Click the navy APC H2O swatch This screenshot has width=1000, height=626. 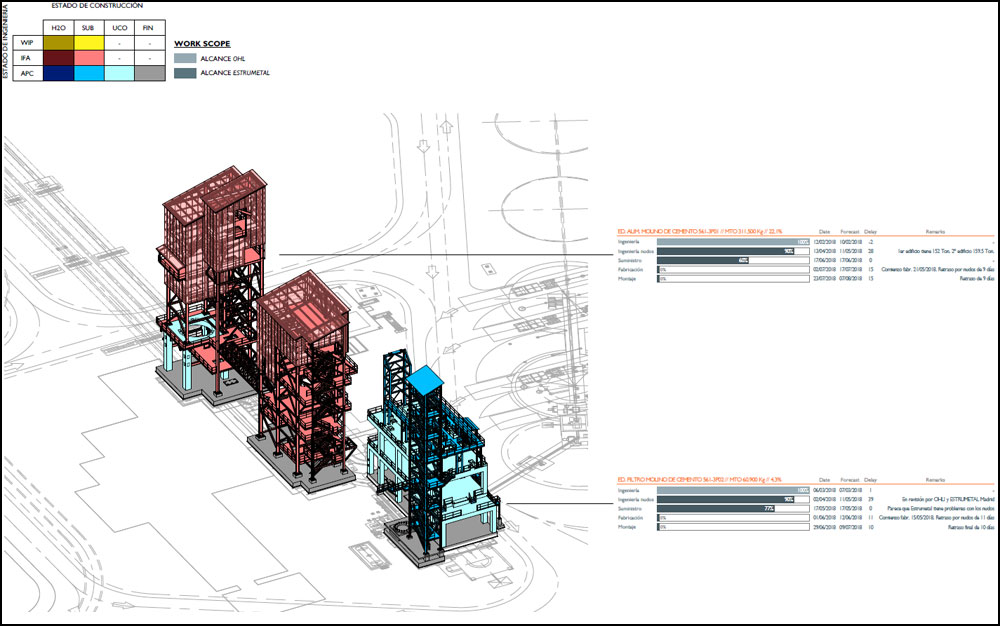click(x=57, y=73)
